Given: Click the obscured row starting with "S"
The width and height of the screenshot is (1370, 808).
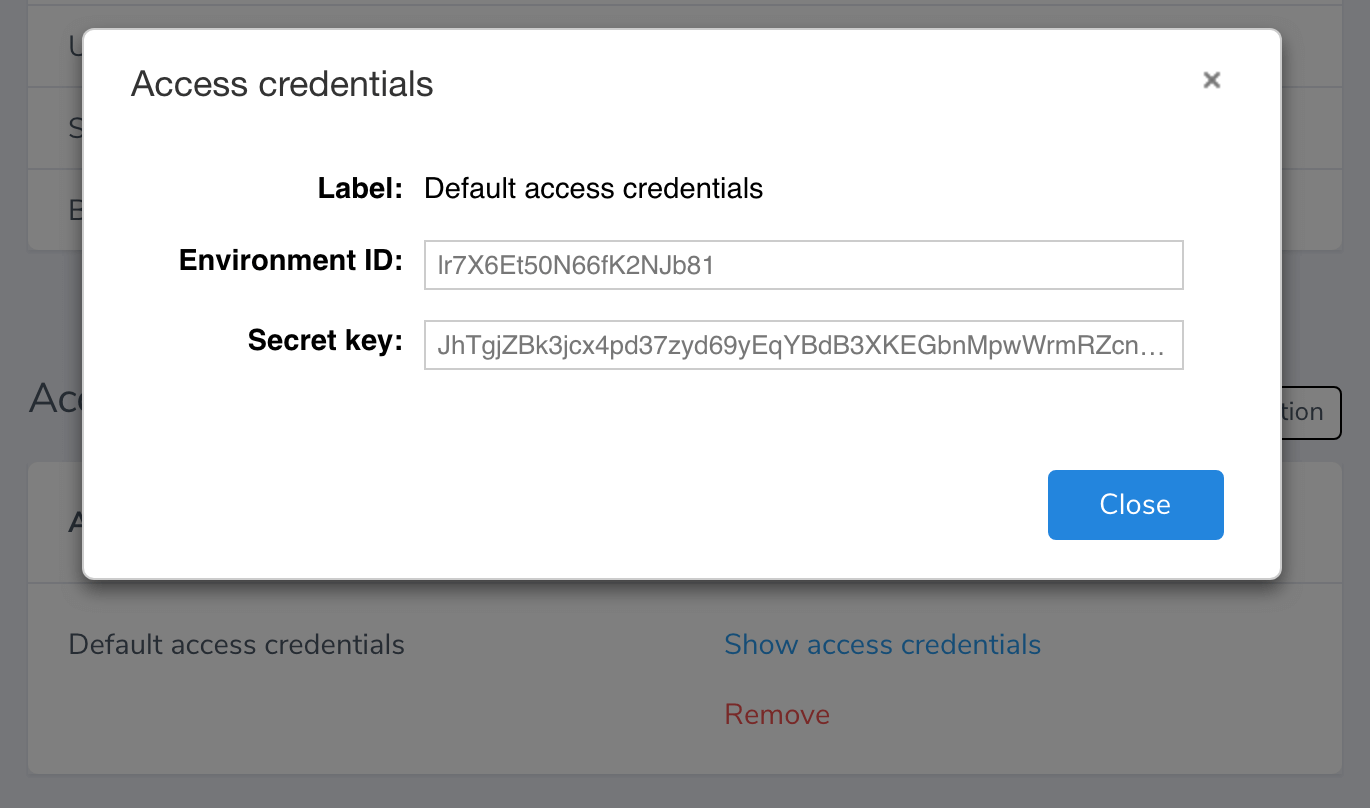Looking at the screenshot, I should tap(75, 127).
